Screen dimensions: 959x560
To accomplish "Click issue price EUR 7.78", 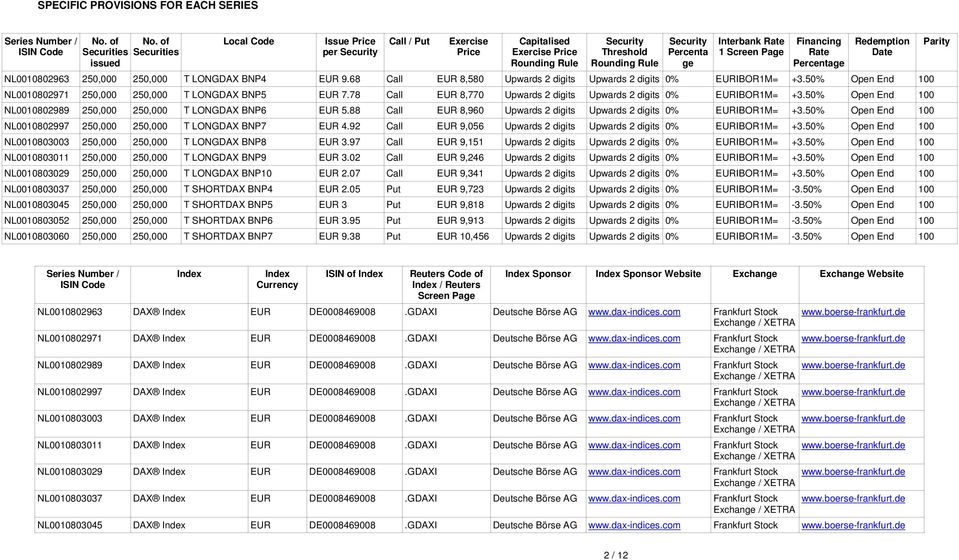I will 339,95.
